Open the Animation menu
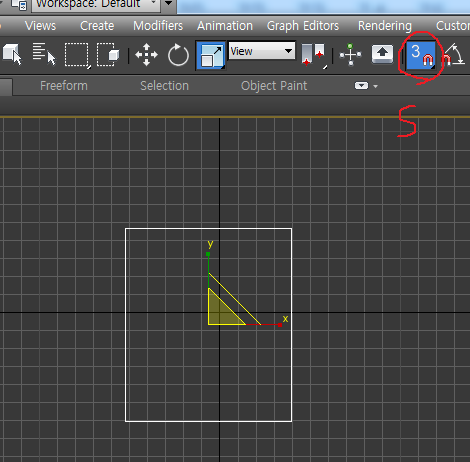Screen dimensions: 470x462 pos(225,26)
